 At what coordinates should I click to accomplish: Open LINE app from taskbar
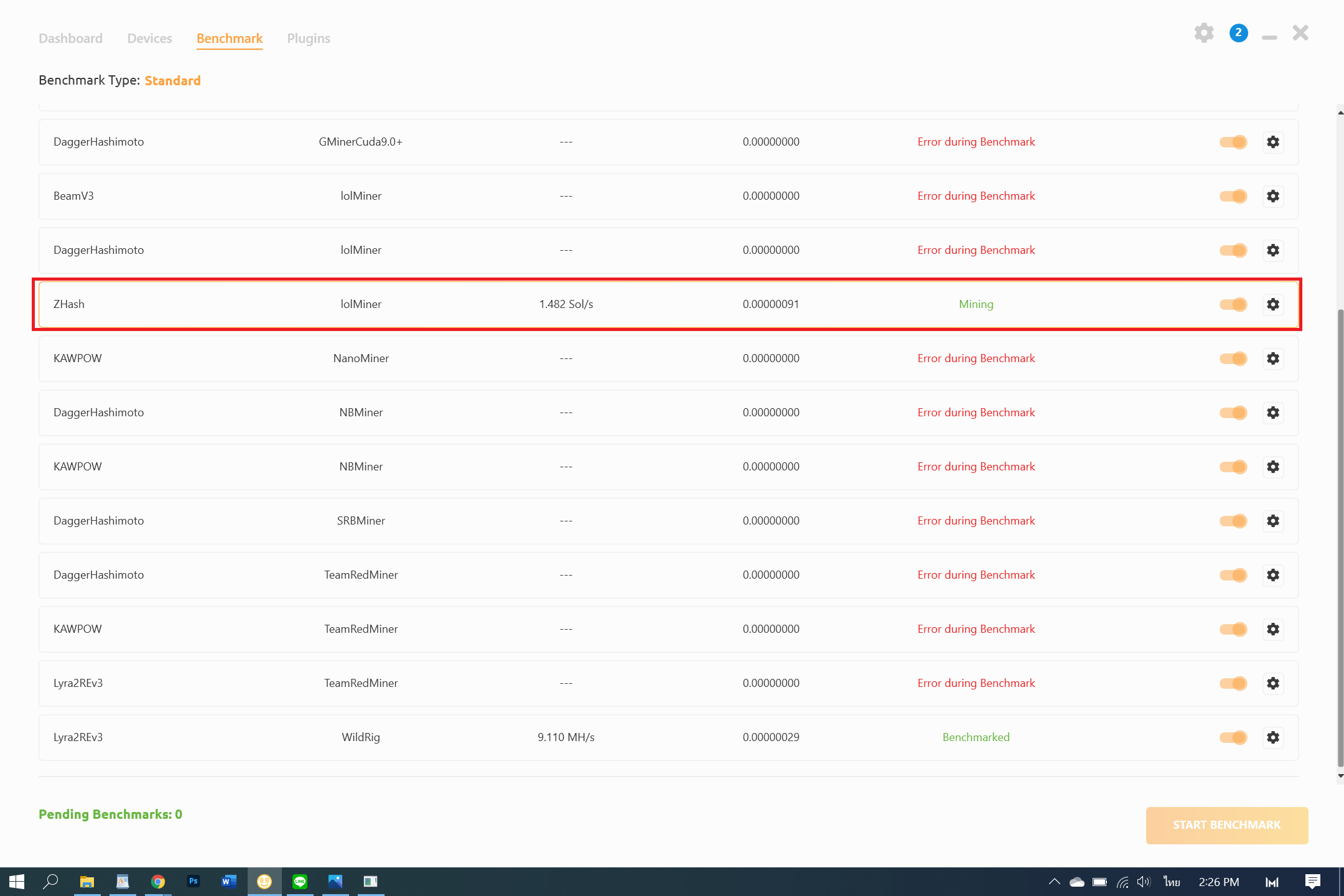(300, 882)
